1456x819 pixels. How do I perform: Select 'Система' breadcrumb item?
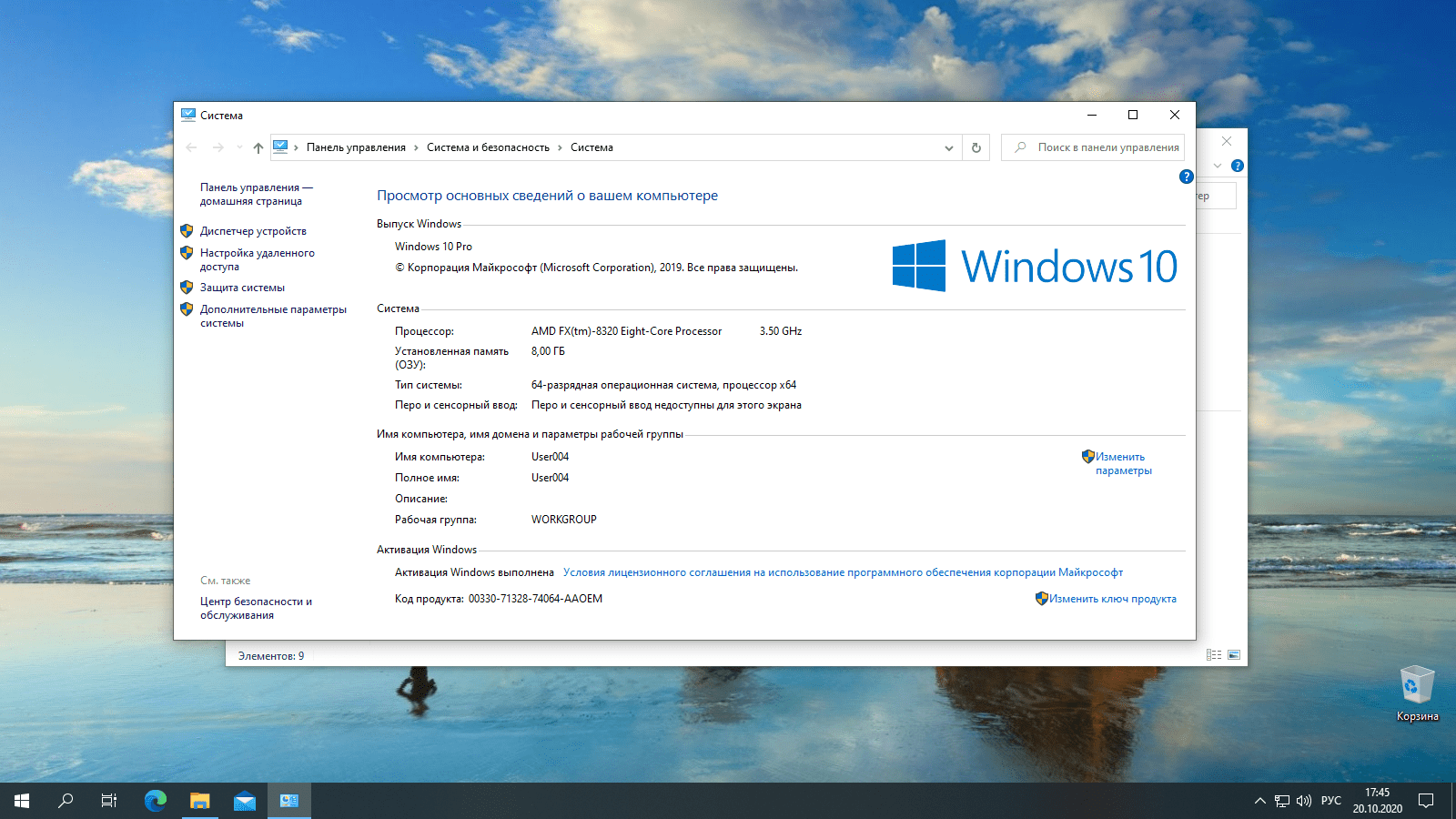click(x=591, y=147)
